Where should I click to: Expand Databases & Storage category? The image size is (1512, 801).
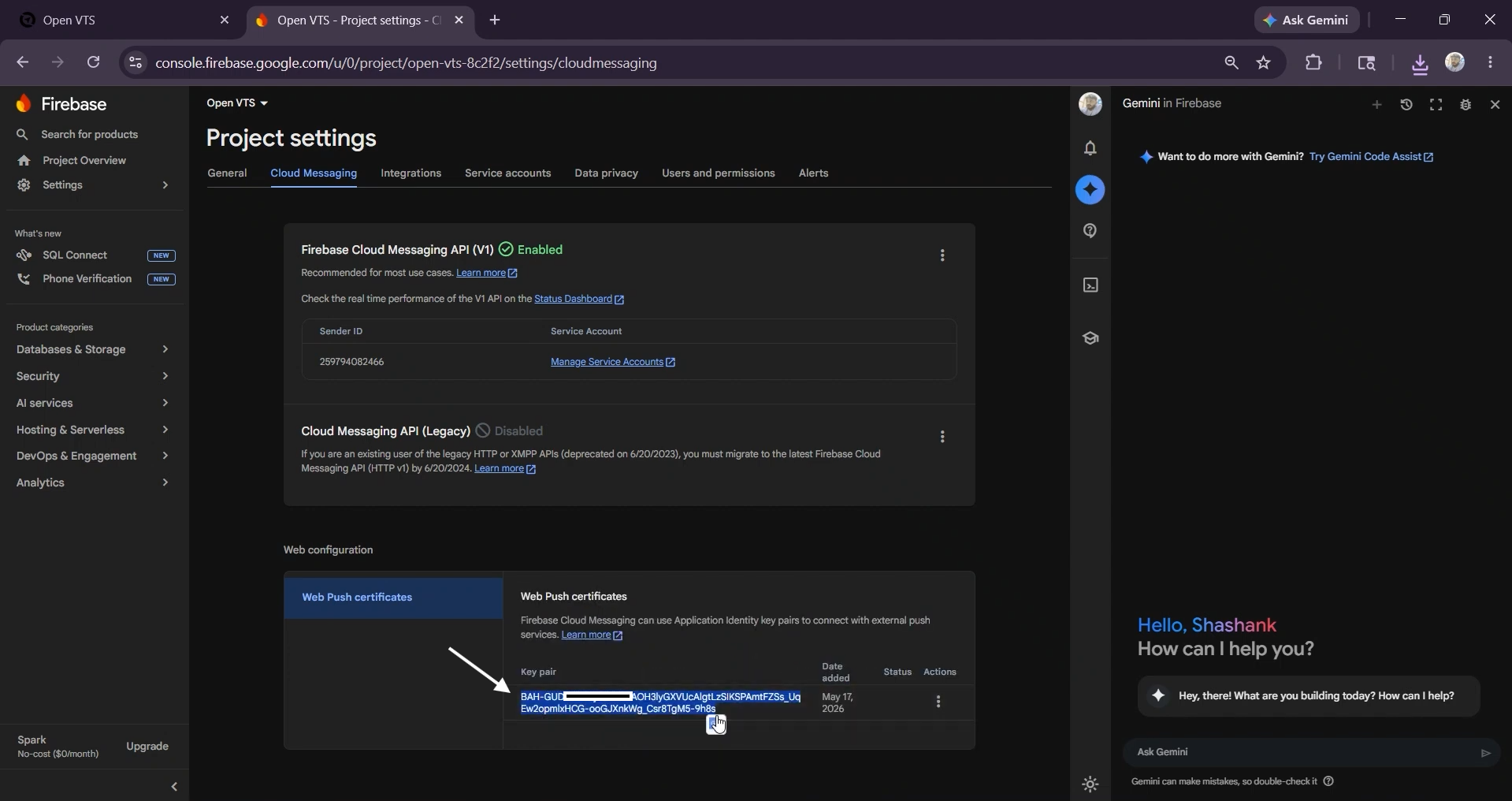94,349
